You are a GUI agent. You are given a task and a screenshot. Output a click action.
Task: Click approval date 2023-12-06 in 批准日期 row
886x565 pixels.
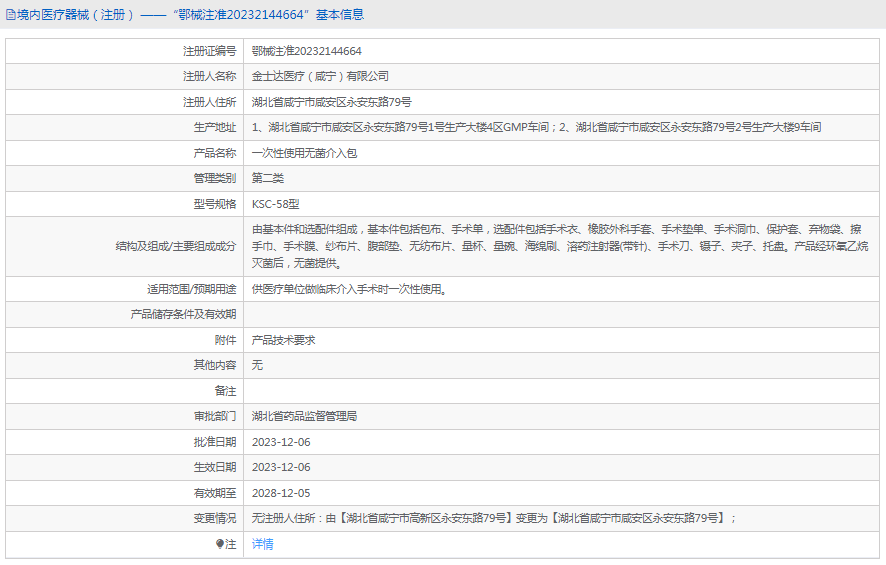281,442
